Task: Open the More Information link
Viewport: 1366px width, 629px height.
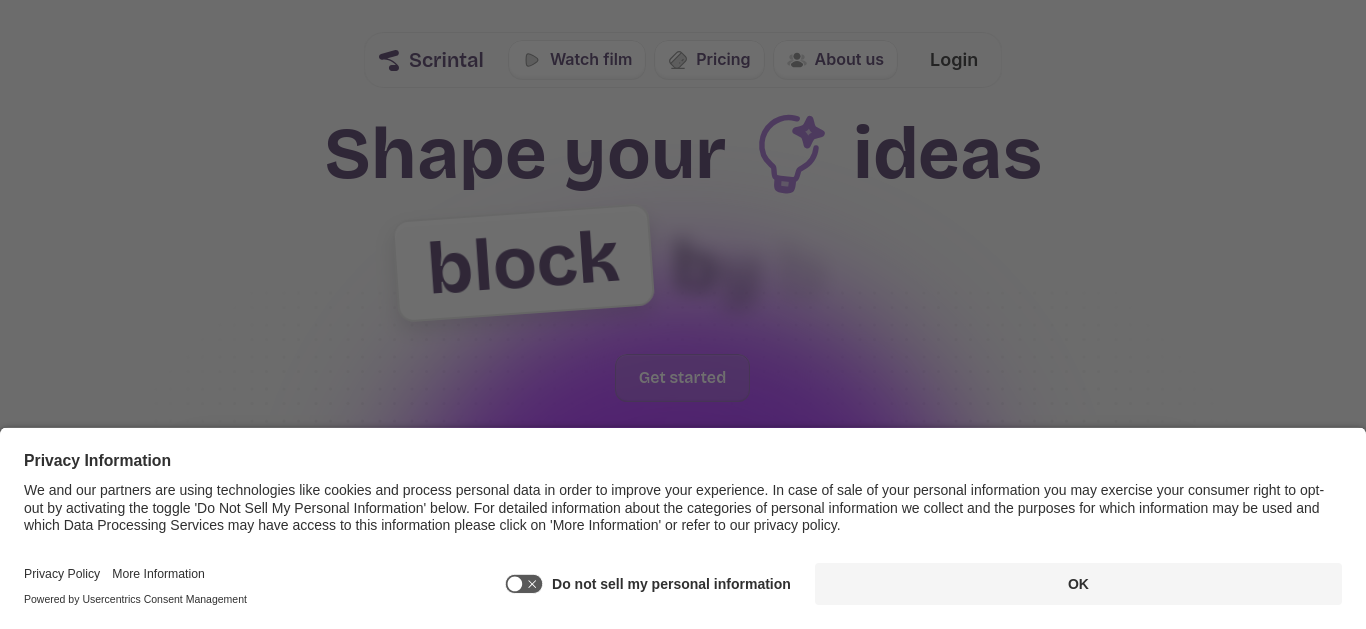Action: pyautogui.click(x=158, y=574)
